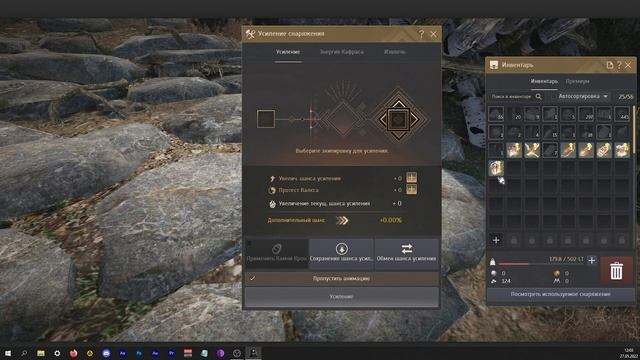Switch to the Усиление tab
Image resolution: width=640 pixels, height=360 pixels.
tap(288, 52)
